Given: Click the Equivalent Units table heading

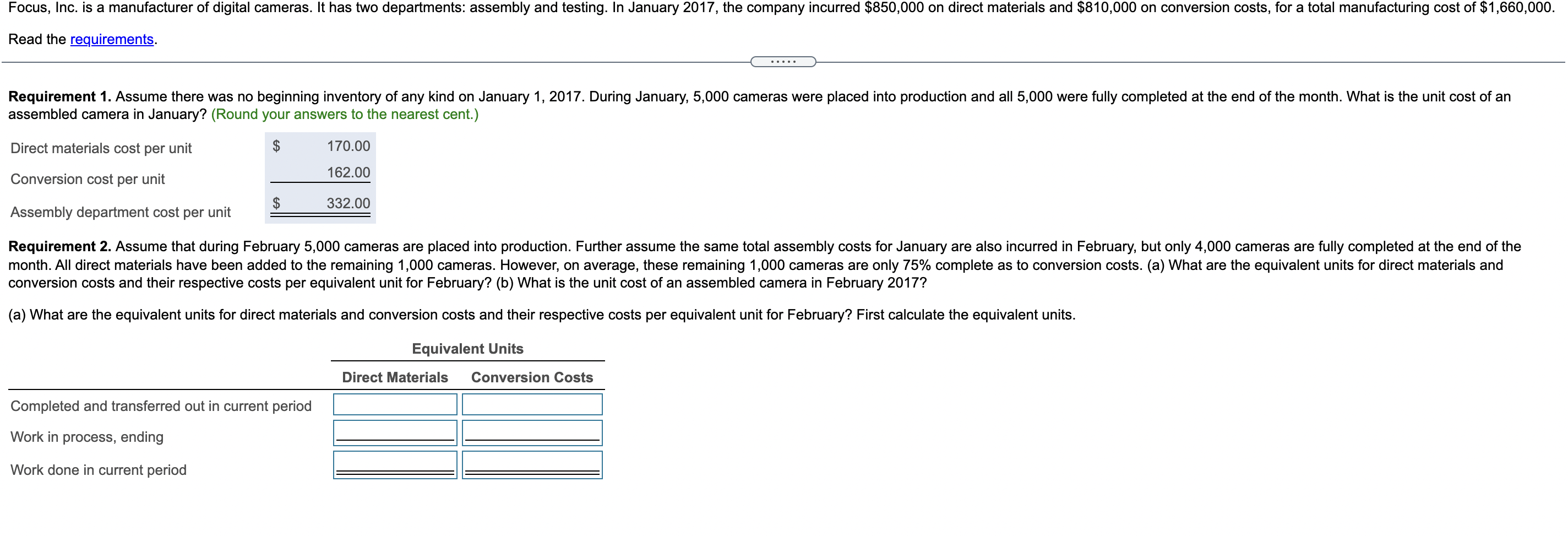Looking at the screenshot, I should (x=467, y=349).
